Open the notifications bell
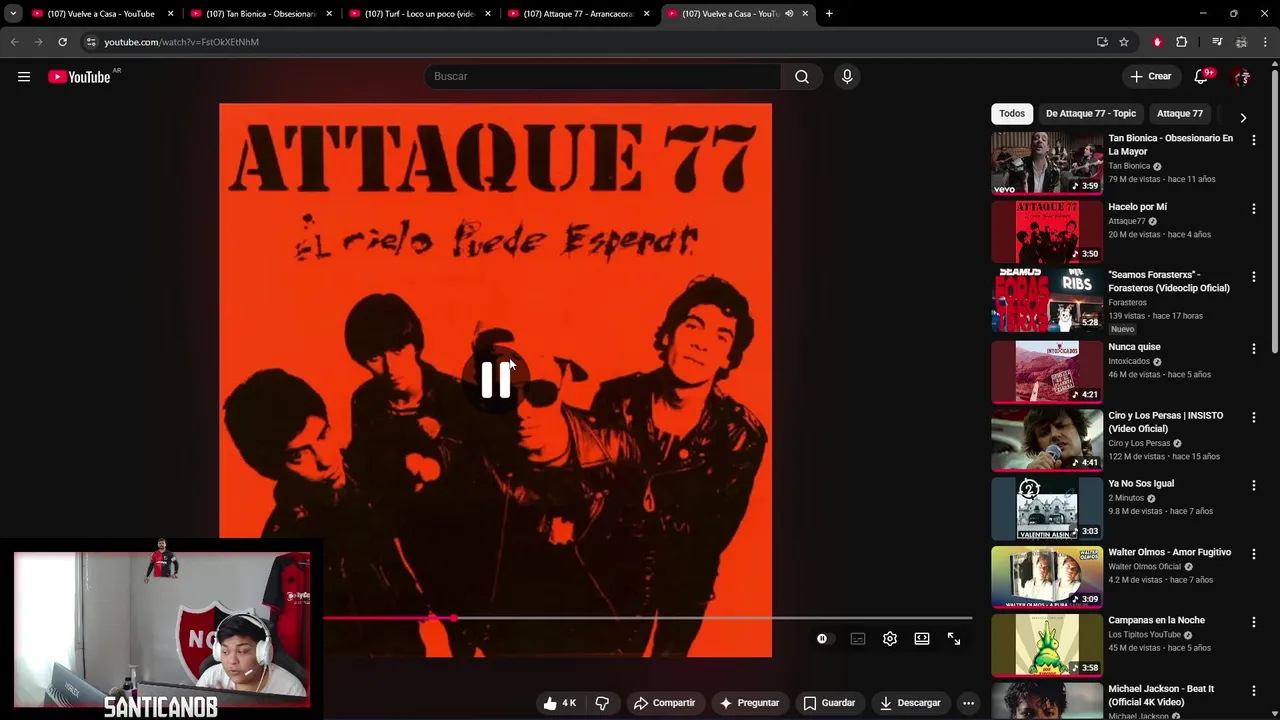This screenshot has width=1280, height=720. pos(1201,77)
